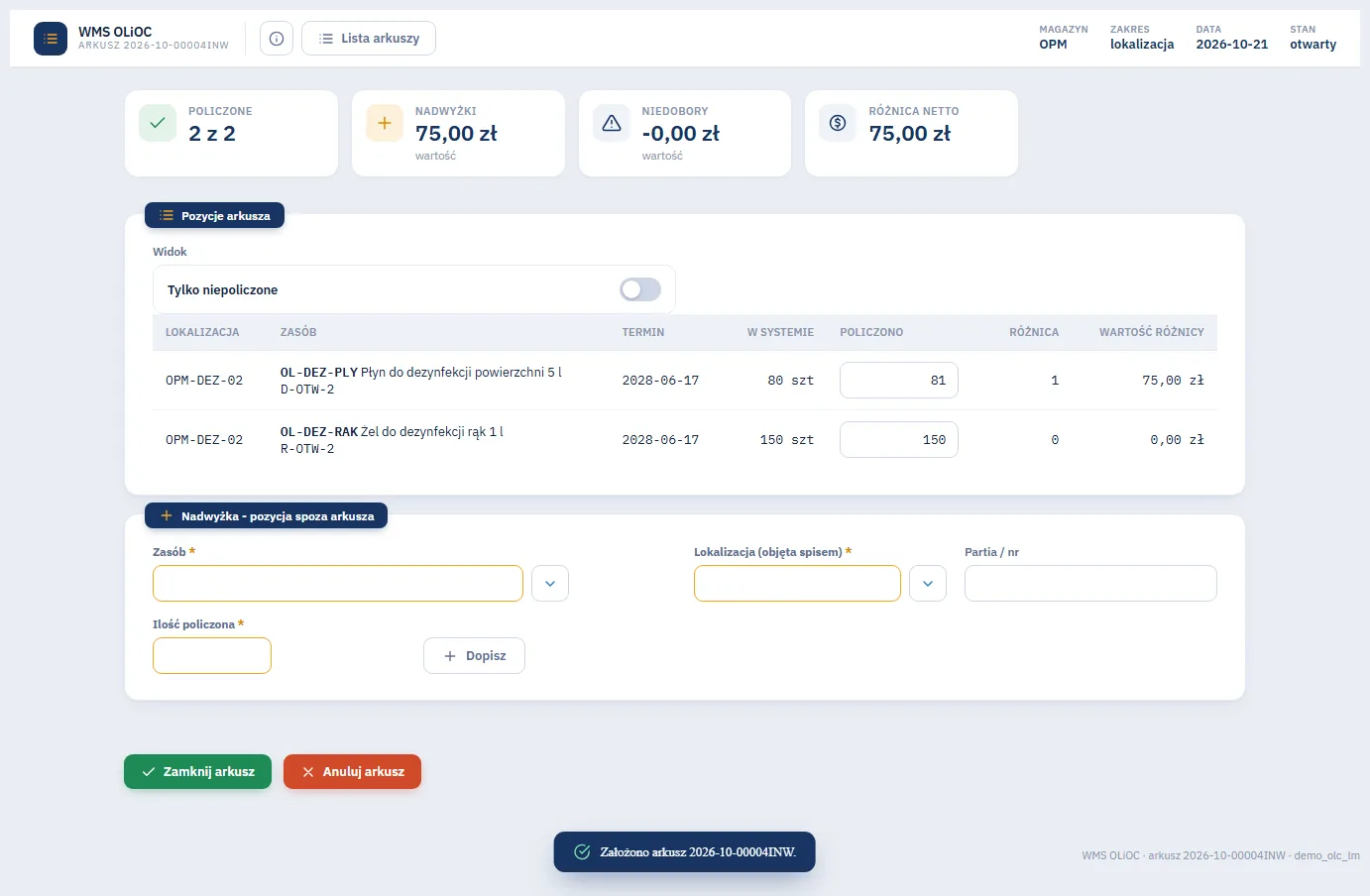Click the lokalizacja scope value in header
This screenshot has width=1370, height=896.
click(1142, 45)
